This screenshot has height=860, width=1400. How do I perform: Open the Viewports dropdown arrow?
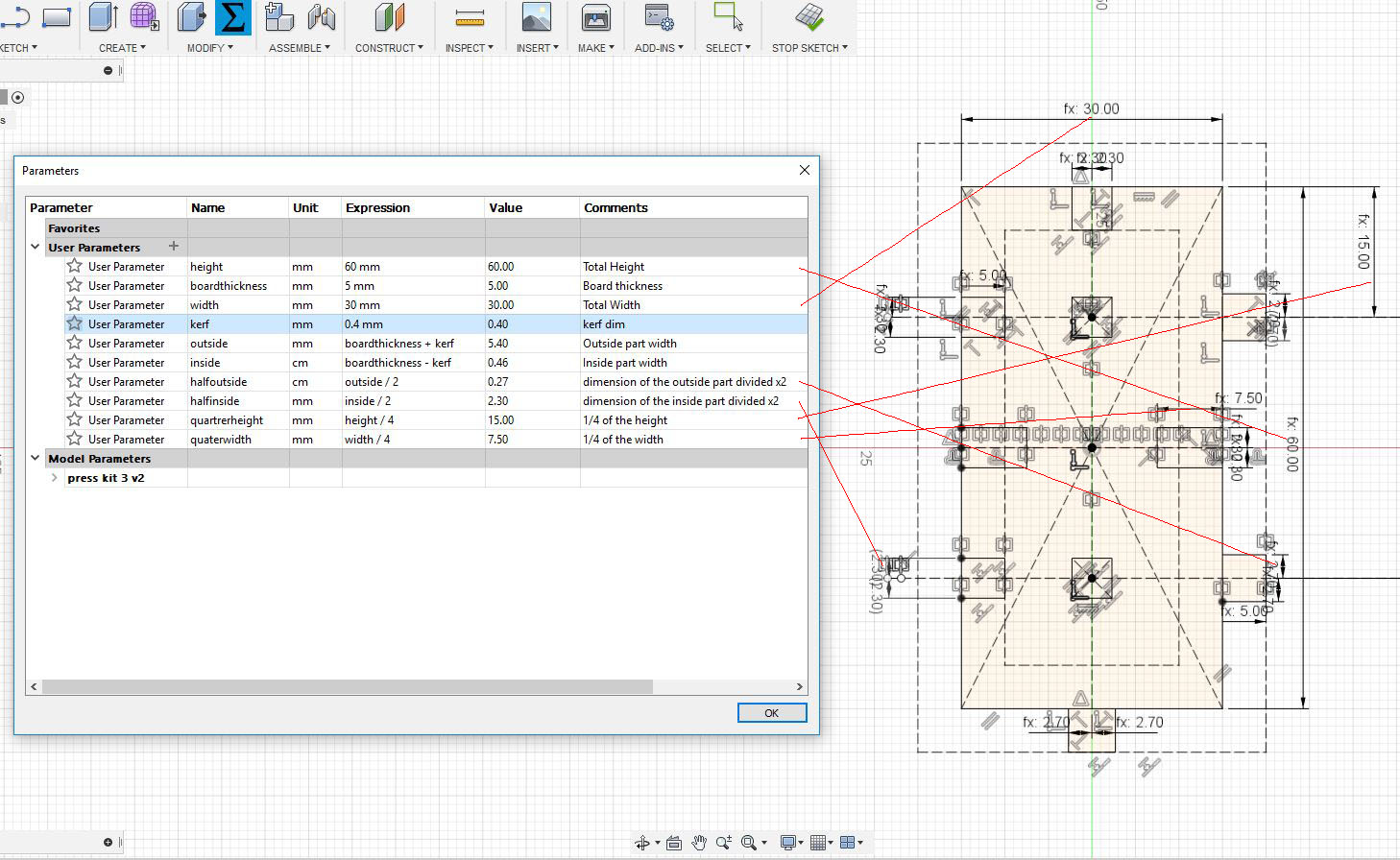pyautogui.click(x=860, y=843)
